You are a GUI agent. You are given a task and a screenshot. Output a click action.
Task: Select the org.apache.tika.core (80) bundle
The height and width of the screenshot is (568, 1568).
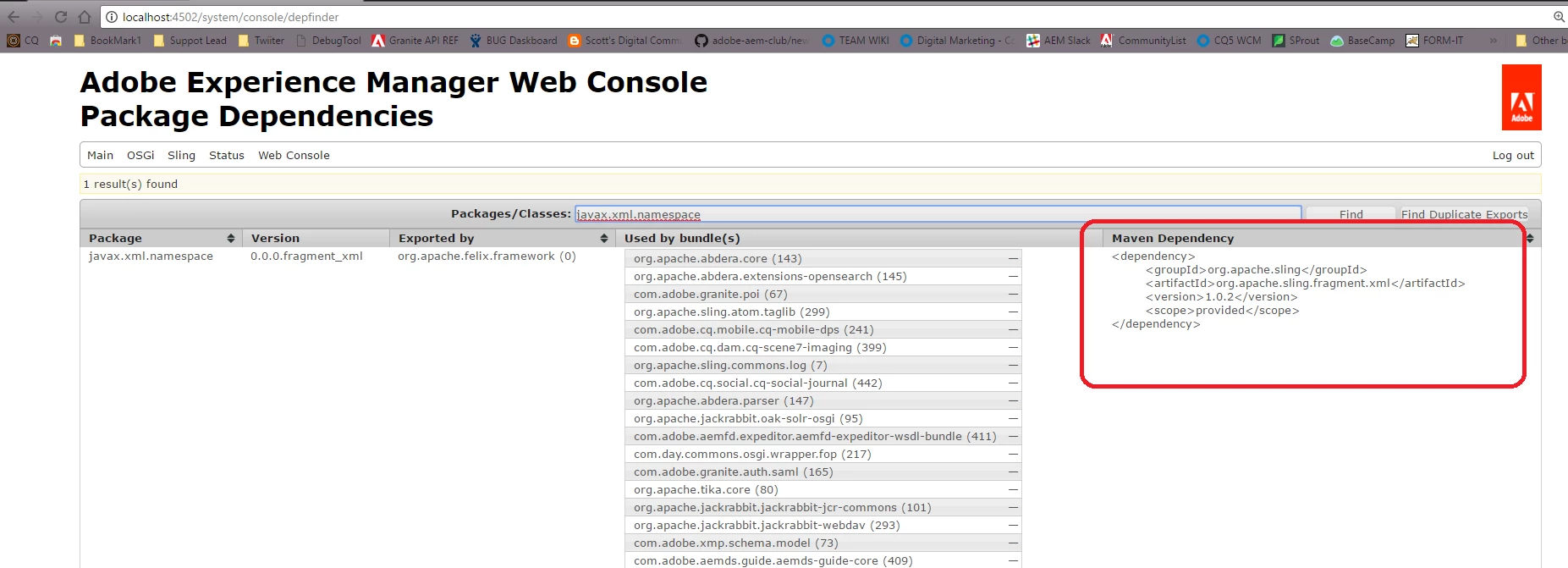pos(823,489)
